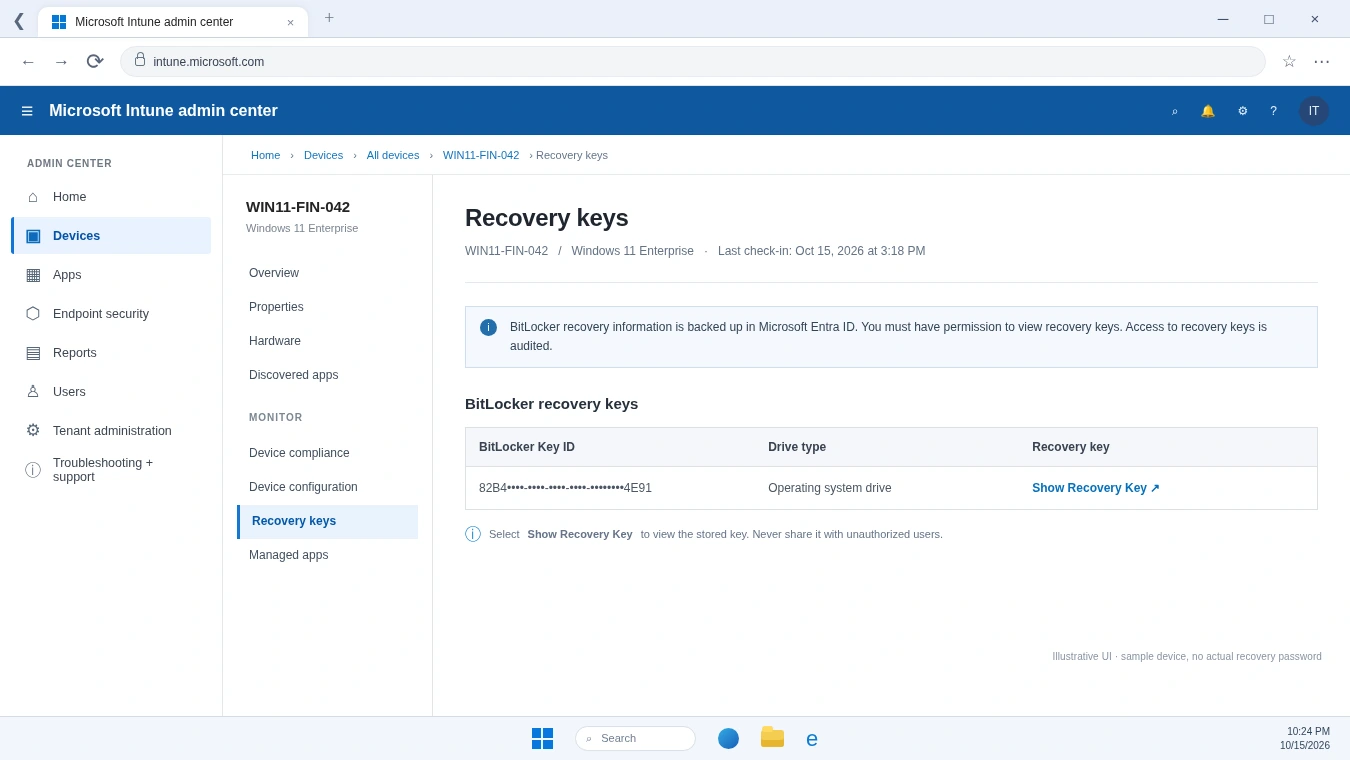
Task: Click Show Recovery Key link
Action: (1096, 488)
